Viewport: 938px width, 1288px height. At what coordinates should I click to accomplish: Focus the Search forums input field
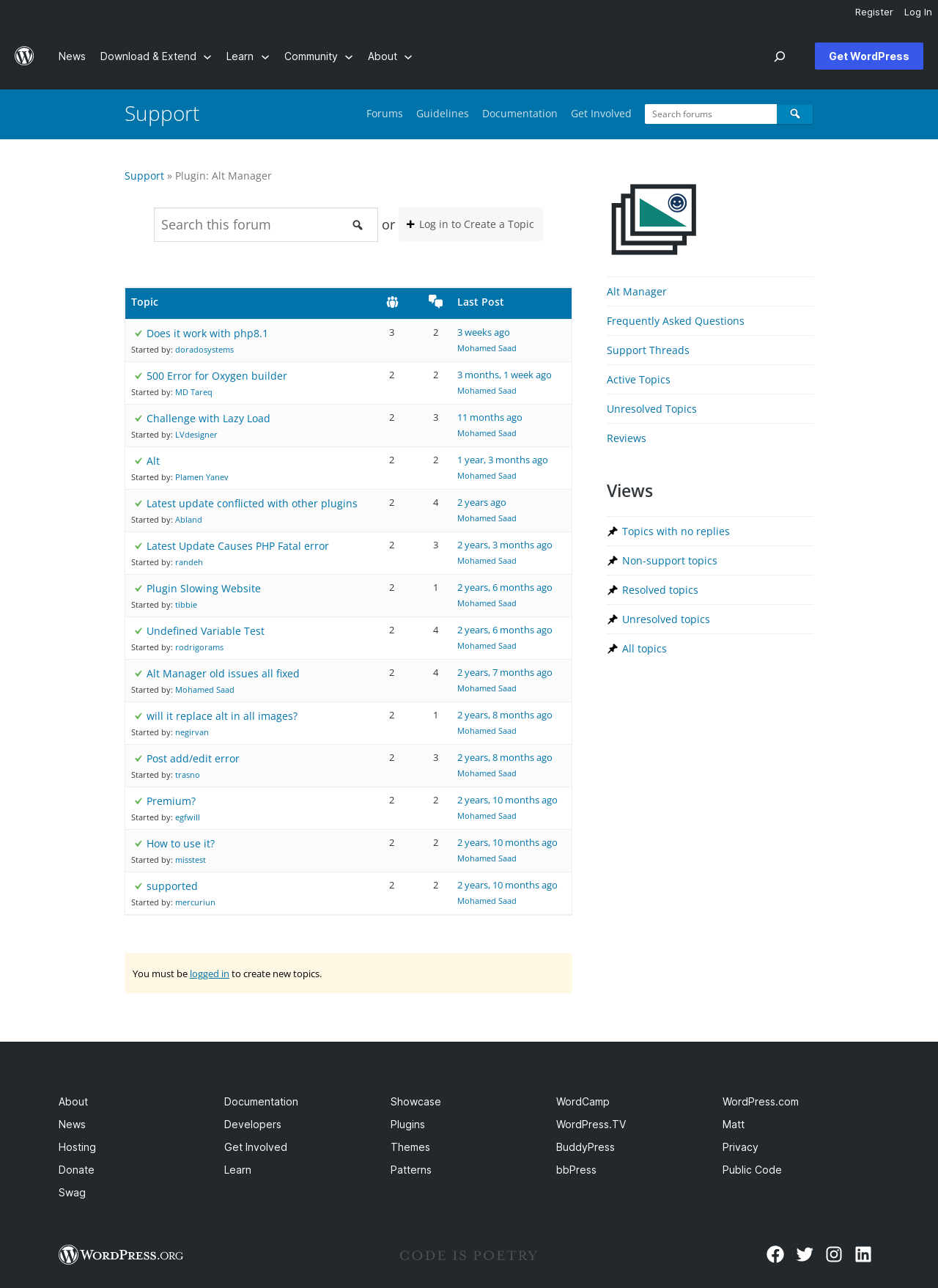[711, 114]
